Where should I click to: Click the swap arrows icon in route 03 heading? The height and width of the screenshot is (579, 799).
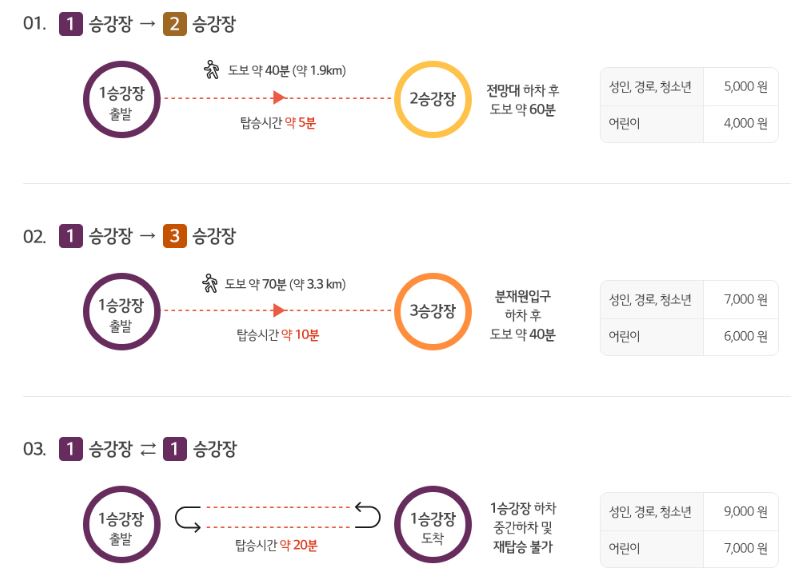pos(148,450)
